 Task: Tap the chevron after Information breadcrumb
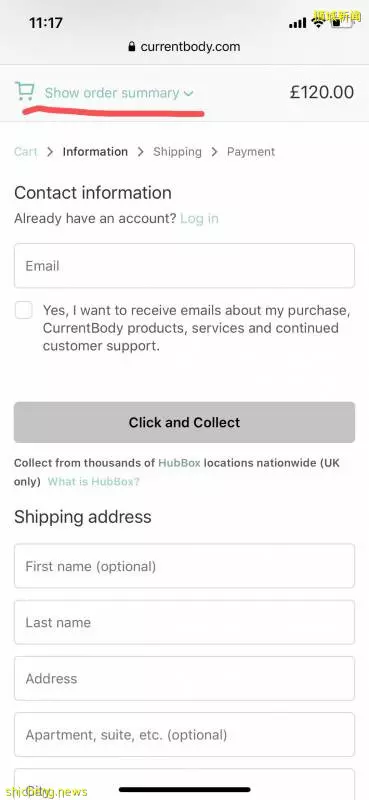140,152
